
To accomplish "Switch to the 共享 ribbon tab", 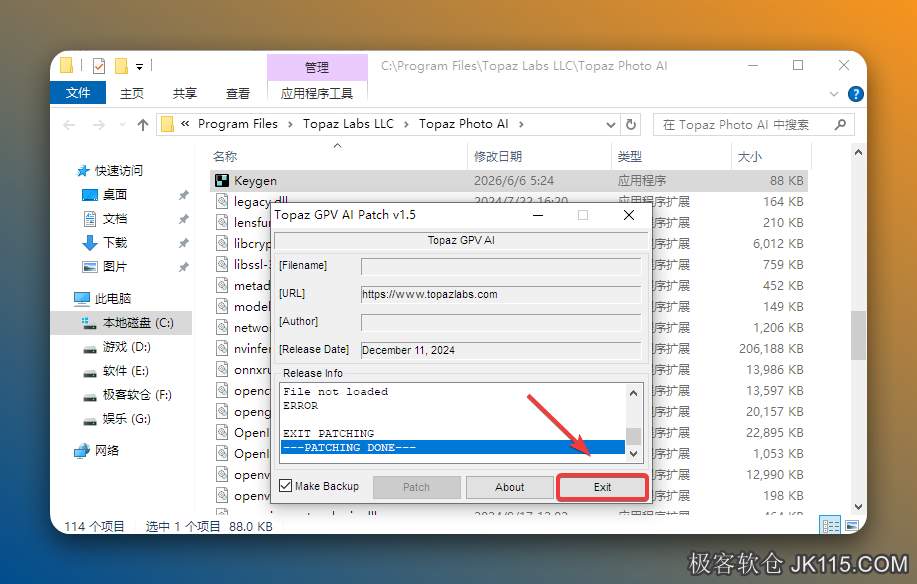I will (185, 94).
